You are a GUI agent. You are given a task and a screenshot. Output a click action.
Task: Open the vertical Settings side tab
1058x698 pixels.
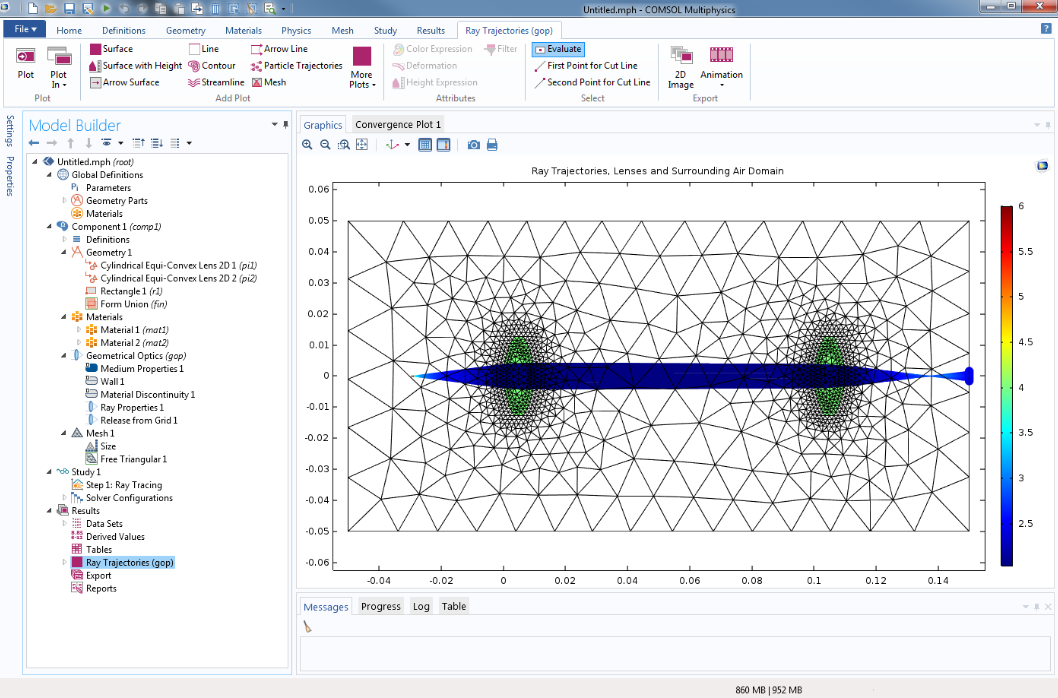(x=9, y=130)
